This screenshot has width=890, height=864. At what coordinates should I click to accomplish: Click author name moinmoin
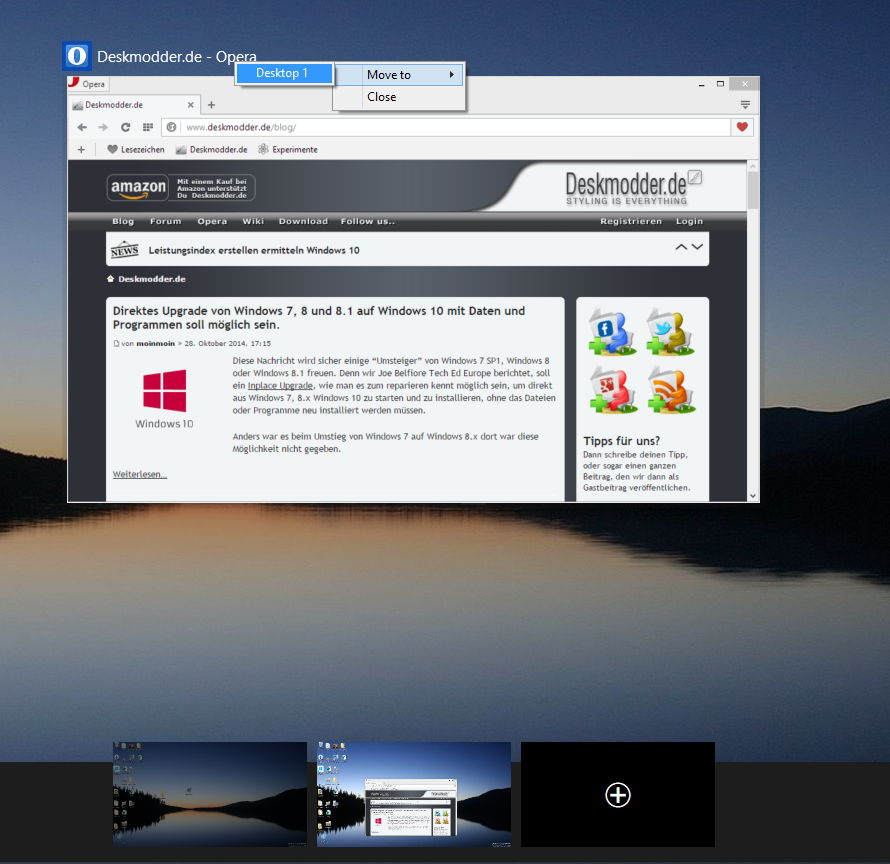[156, 343]
